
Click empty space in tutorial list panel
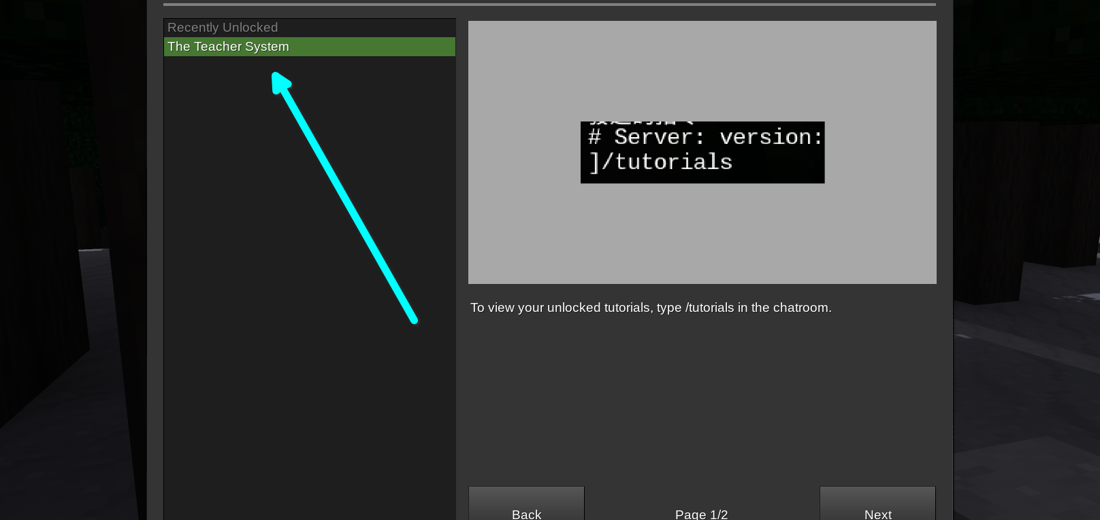coord(309,400)
